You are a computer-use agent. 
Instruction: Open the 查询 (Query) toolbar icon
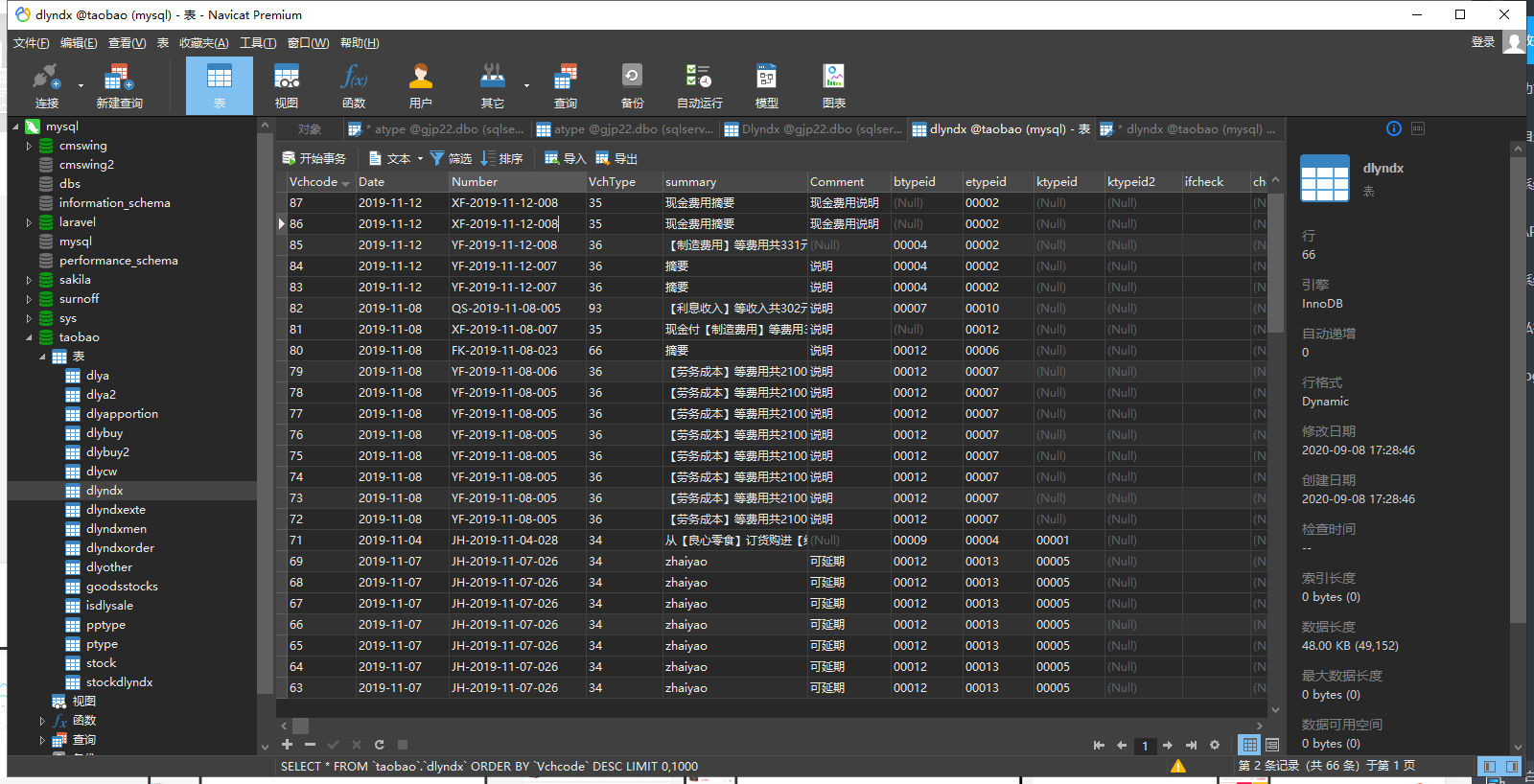point(566,86)
